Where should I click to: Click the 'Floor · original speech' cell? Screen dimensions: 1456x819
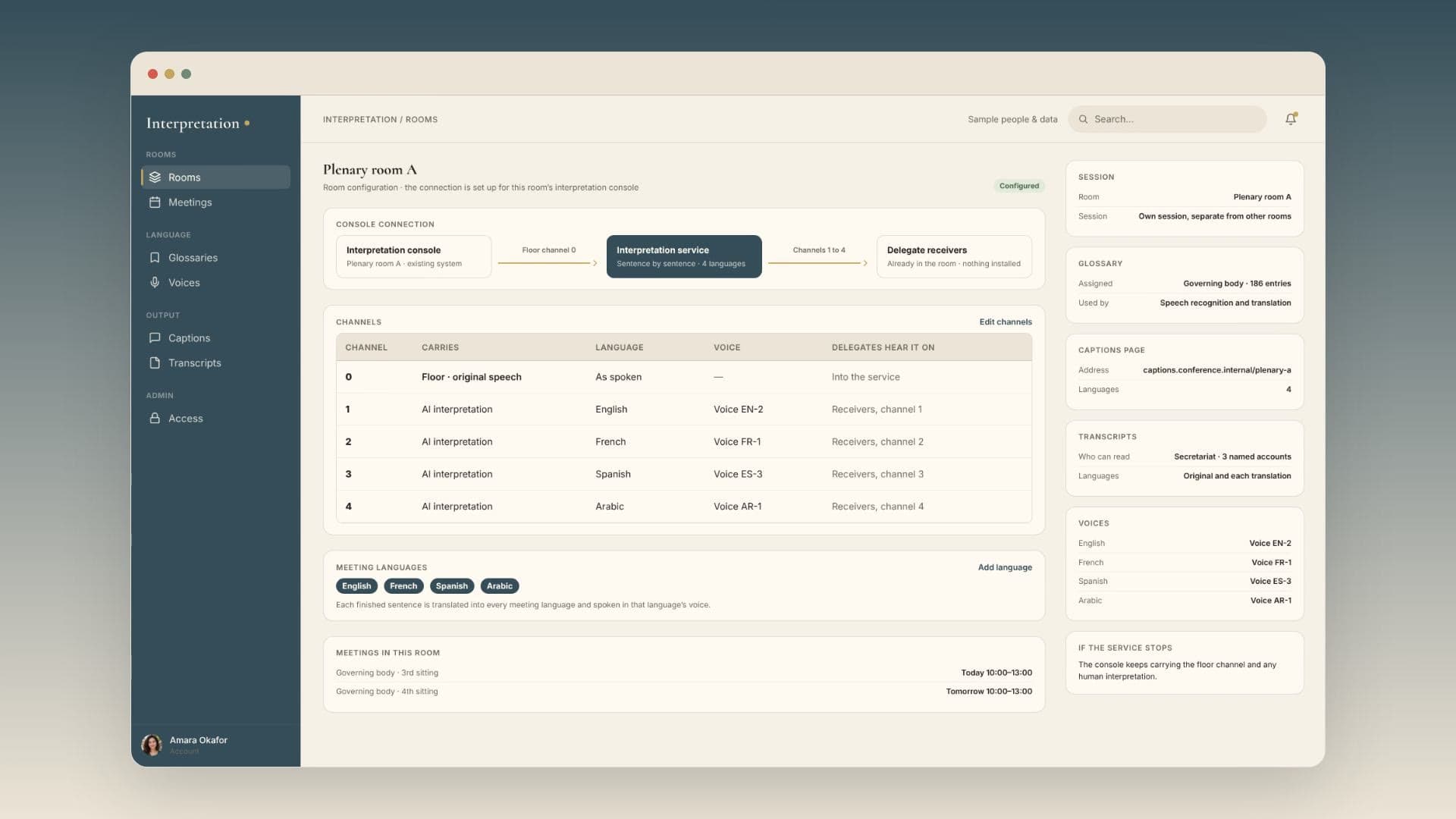[471, 377]
